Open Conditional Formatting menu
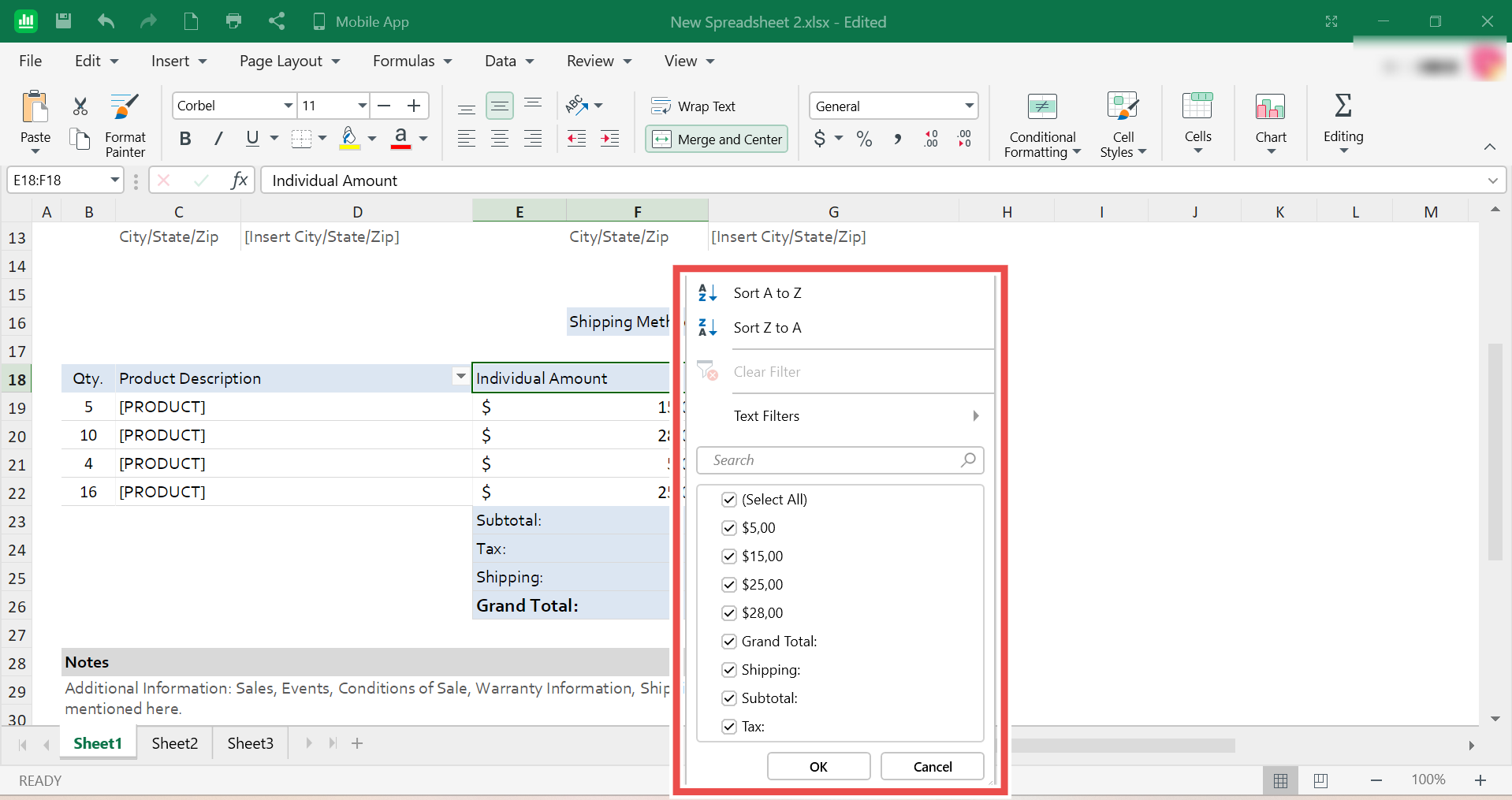 click(x=1042, y=125)
